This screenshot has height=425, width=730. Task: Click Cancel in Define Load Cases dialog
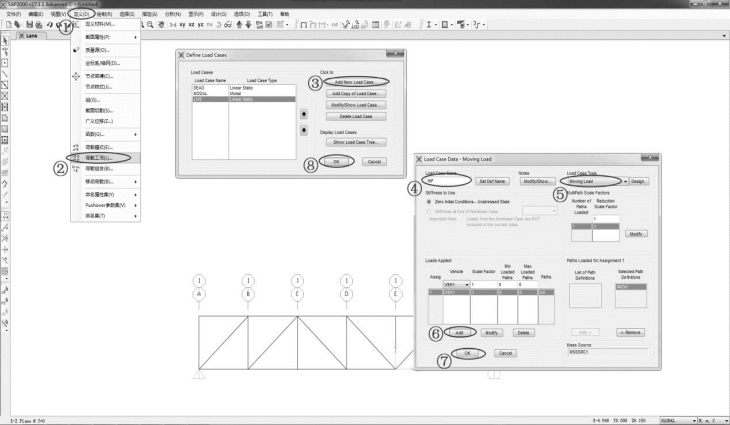point(374,162)
